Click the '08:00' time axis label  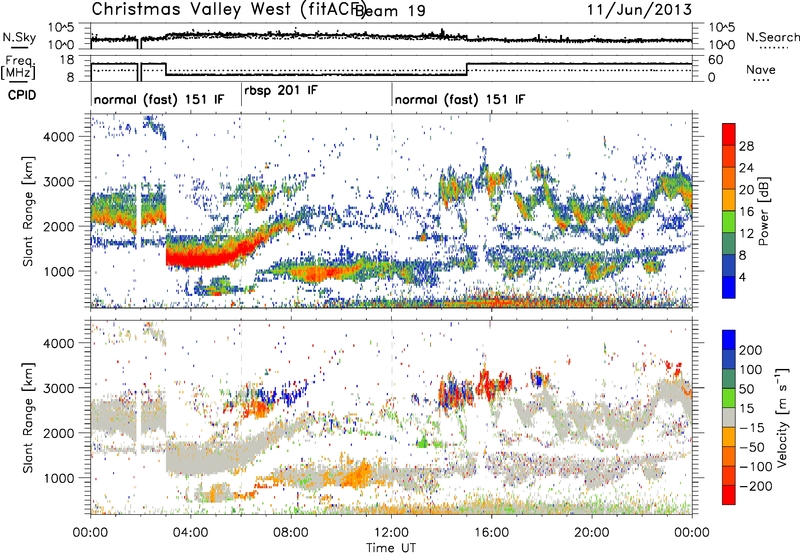click(x=291, y=533)
